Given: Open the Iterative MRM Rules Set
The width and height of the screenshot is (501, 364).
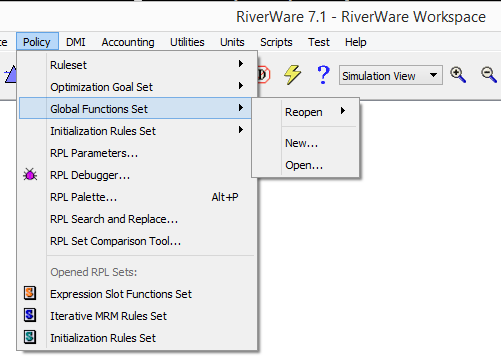Looking at the screenshot, I should coord(135,316).
